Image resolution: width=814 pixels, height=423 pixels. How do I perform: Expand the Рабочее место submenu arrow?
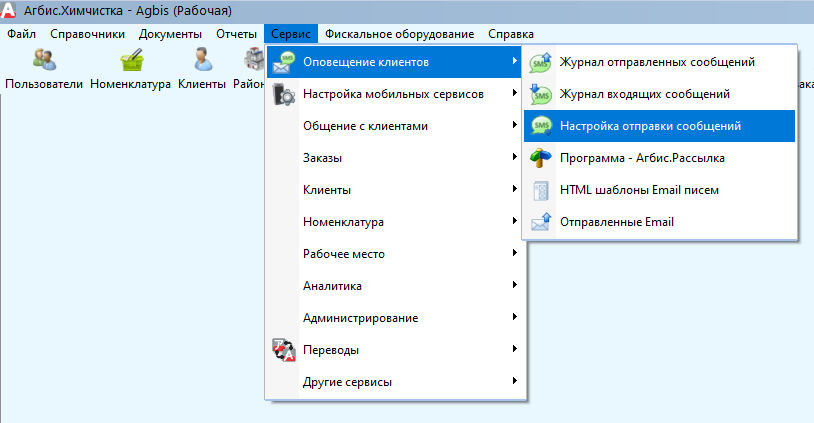tap(514, 253)
